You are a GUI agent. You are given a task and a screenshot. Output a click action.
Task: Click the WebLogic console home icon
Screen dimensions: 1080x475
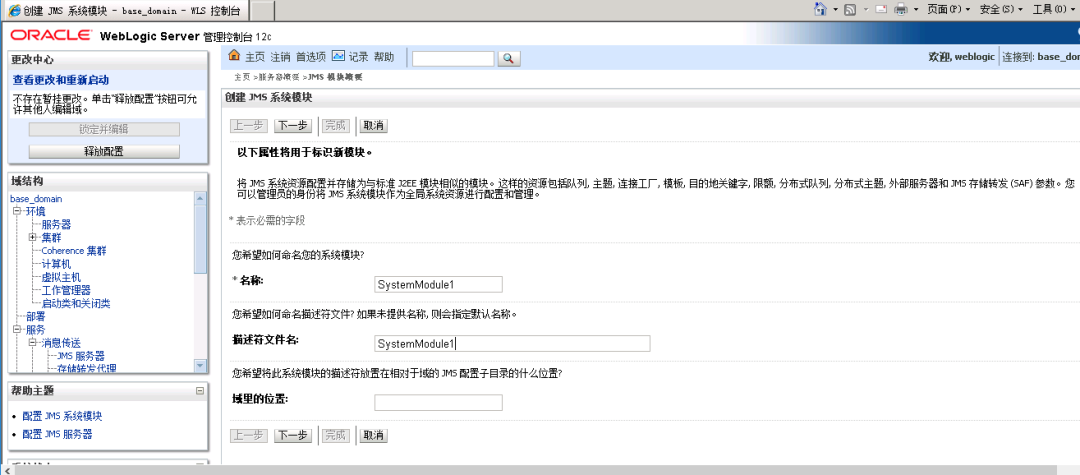coord(234,56)
